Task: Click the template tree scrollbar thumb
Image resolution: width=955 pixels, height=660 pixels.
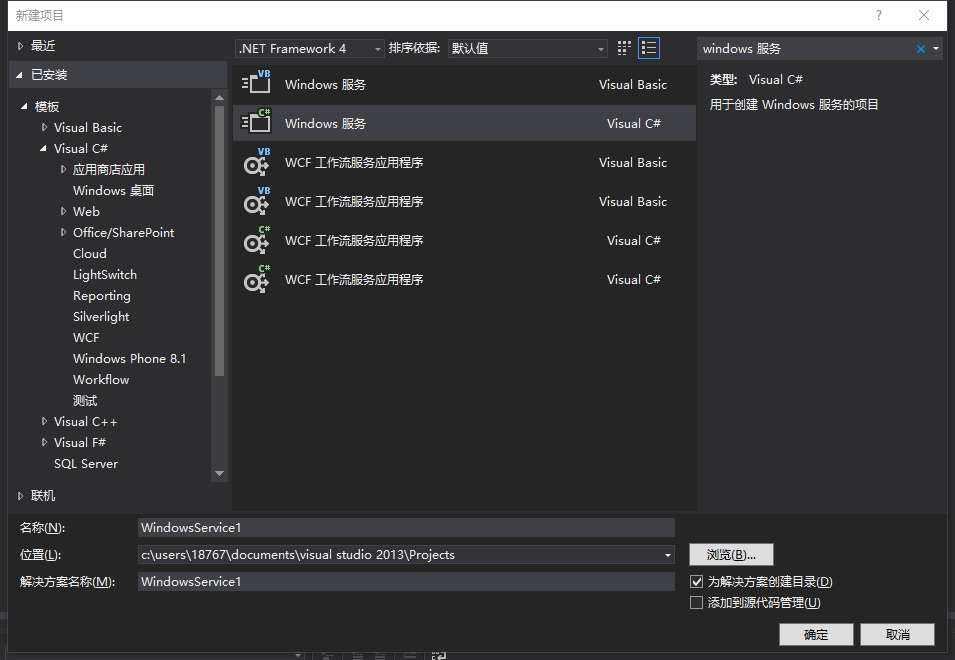Action: coord(219,241)
